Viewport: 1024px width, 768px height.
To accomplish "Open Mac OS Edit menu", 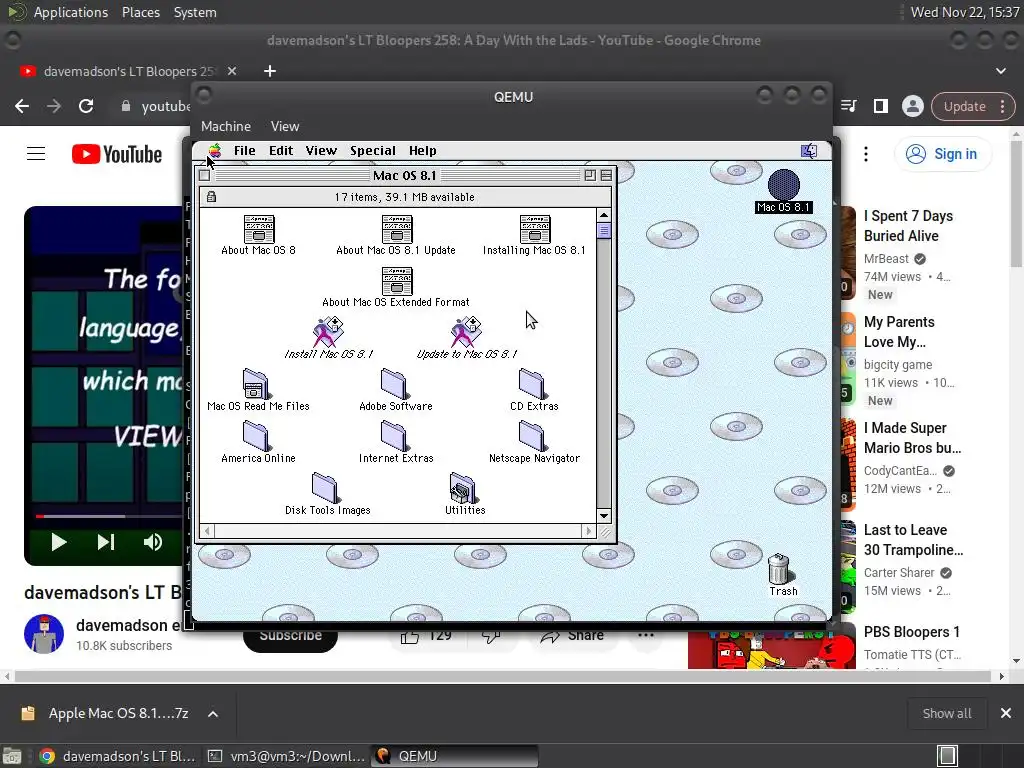I will 281,151.
